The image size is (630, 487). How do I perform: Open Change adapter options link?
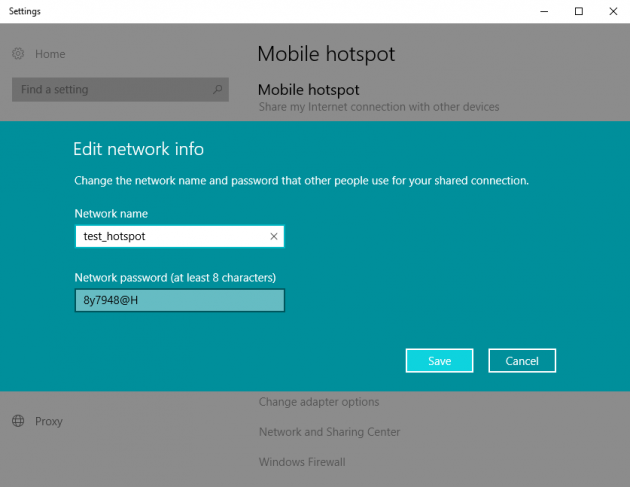coord(319,402)
